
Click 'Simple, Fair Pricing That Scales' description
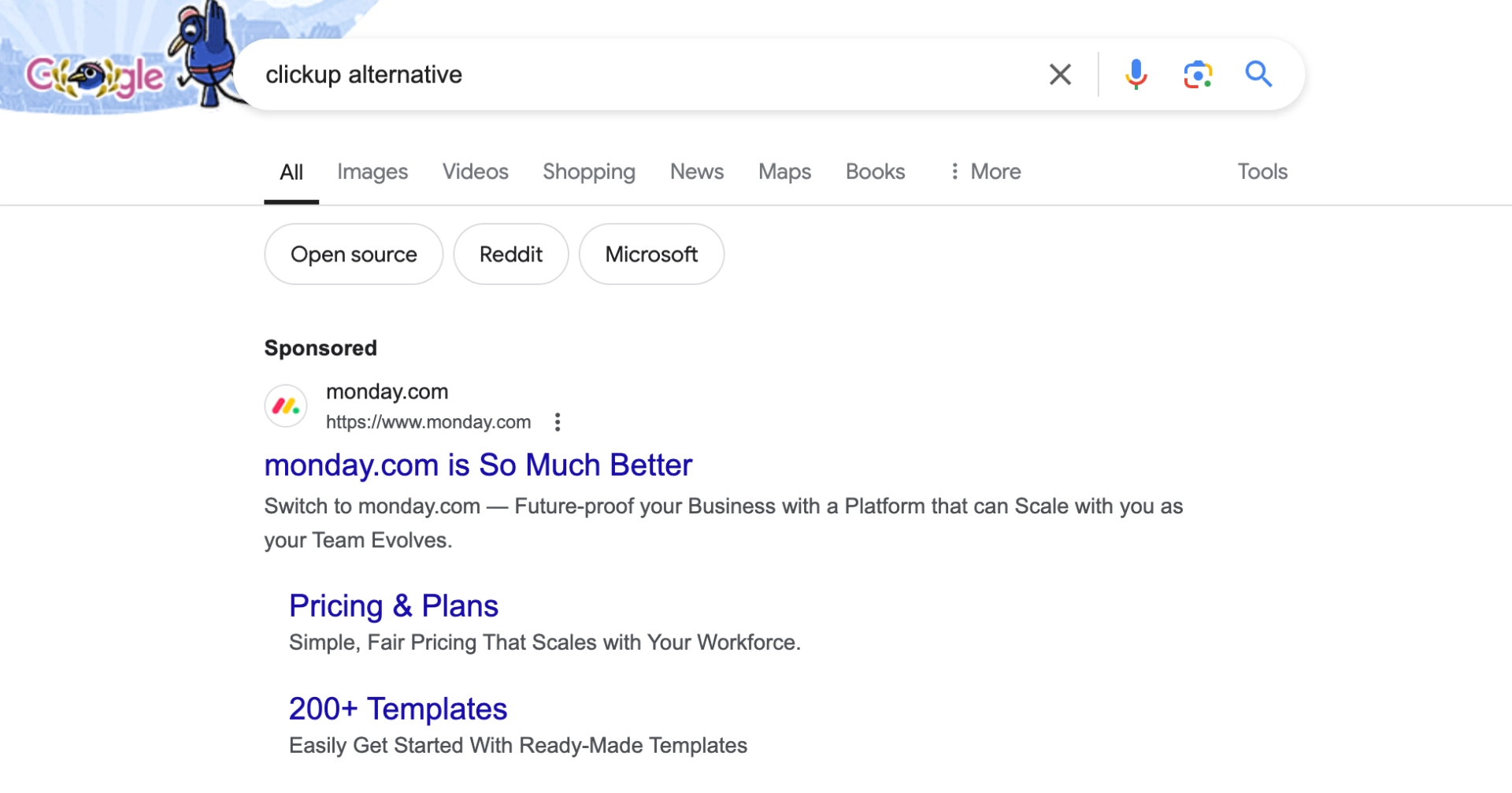[x=545, y=643]
